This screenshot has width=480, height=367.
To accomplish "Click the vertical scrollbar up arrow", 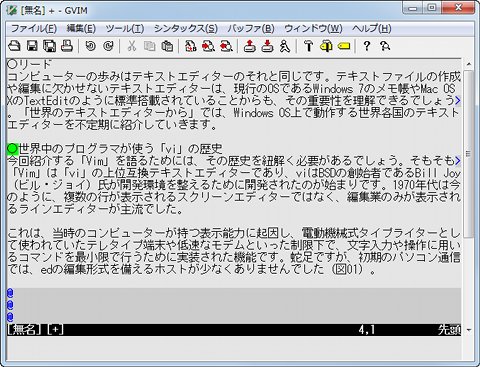I will coord(468,64).
